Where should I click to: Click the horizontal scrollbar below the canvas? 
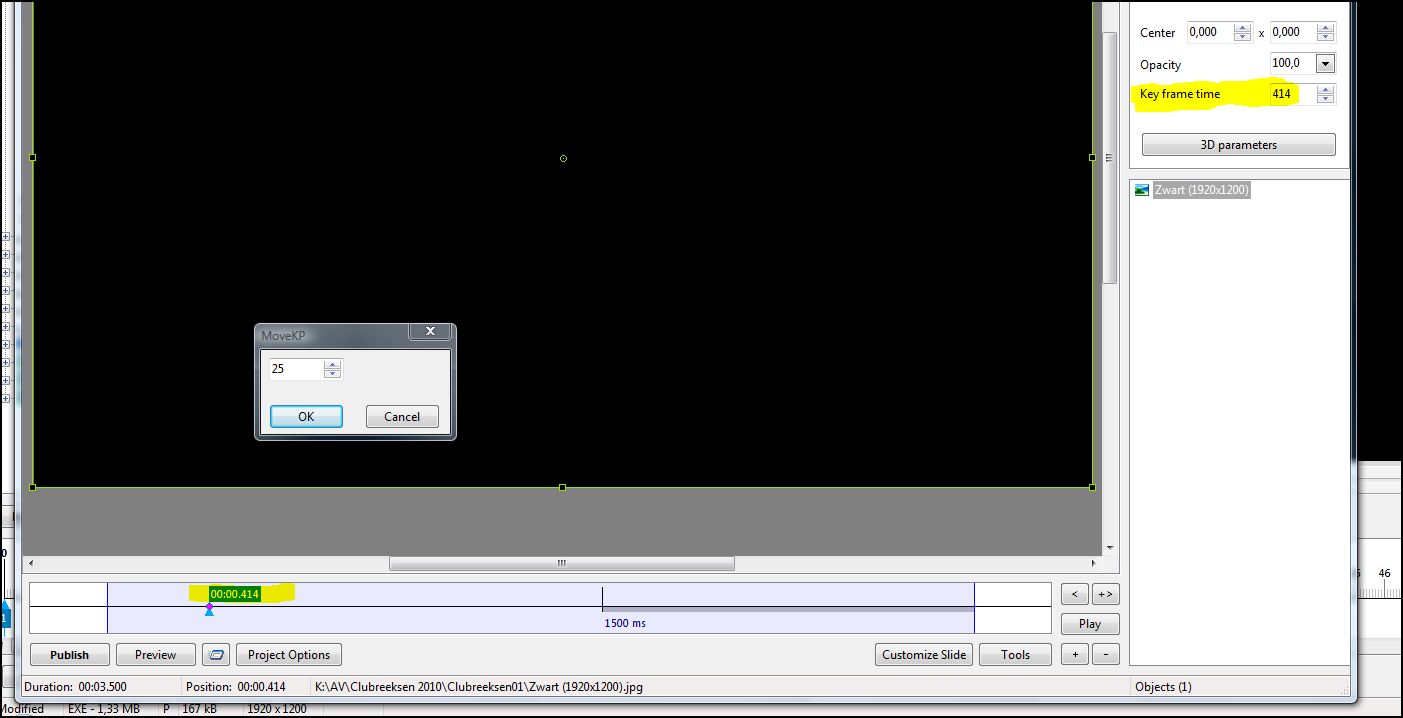point(561,563)
